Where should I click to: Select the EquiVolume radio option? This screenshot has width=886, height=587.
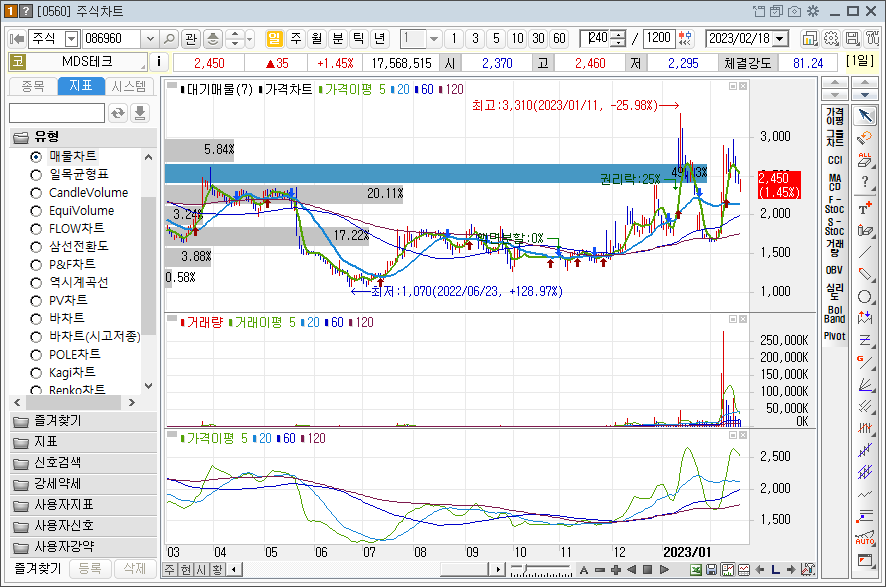[36, 211]
